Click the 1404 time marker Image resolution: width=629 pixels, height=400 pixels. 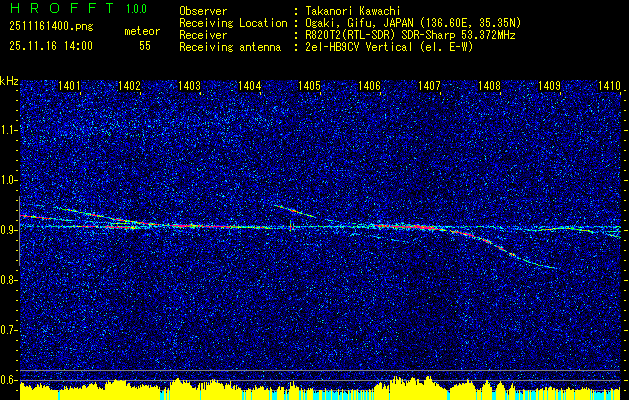(x=250, y=85)
